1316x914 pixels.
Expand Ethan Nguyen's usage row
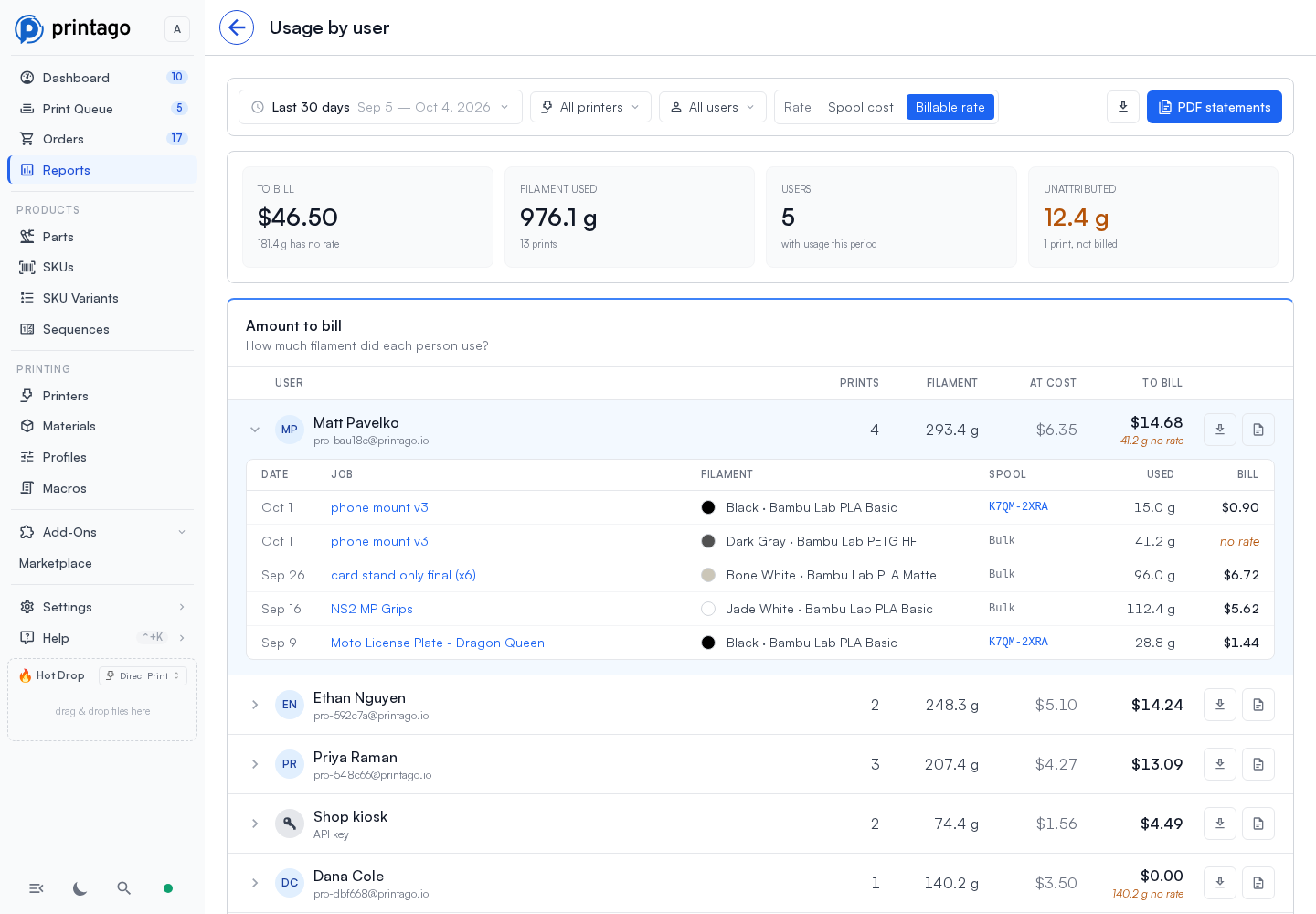255,705
